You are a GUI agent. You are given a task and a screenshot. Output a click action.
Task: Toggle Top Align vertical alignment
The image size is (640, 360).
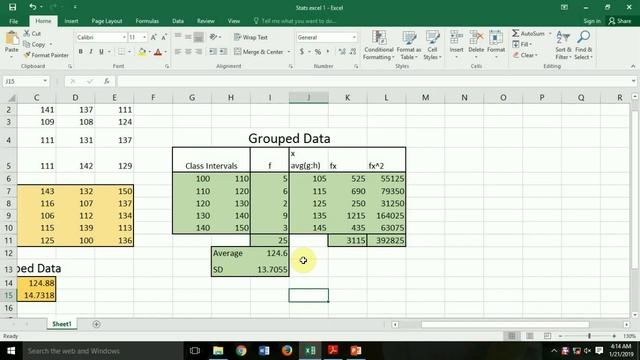(178, 37)
